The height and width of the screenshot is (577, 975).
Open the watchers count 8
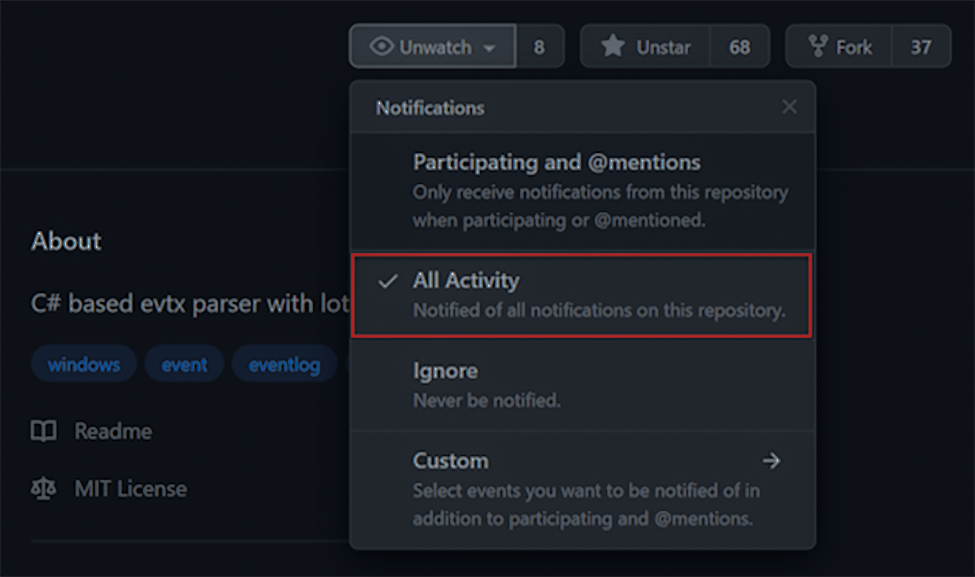click(539, 47)
